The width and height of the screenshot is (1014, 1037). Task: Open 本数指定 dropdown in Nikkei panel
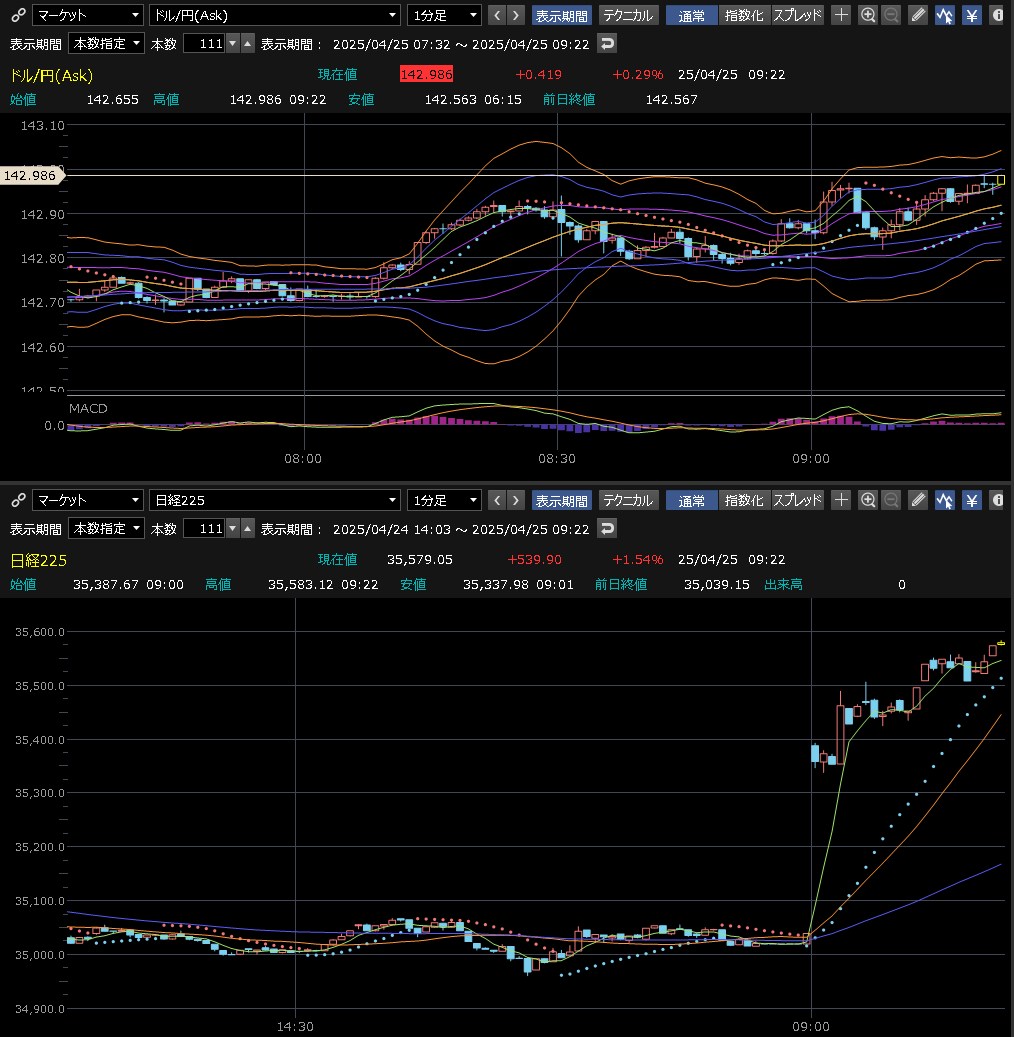coord(106,528)
